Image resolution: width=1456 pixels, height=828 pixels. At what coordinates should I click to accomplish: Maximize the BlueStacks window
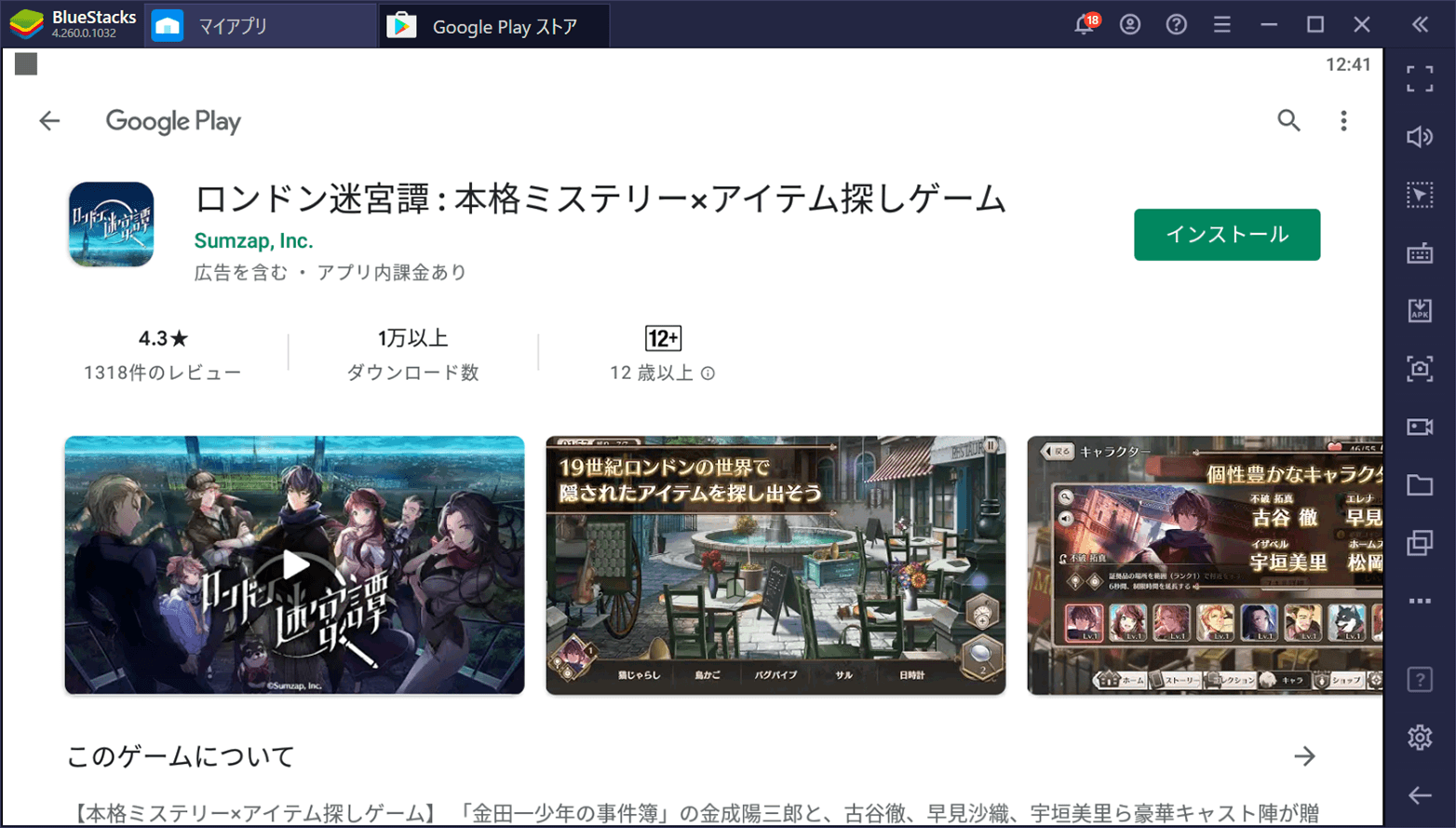click(1315, 25)
